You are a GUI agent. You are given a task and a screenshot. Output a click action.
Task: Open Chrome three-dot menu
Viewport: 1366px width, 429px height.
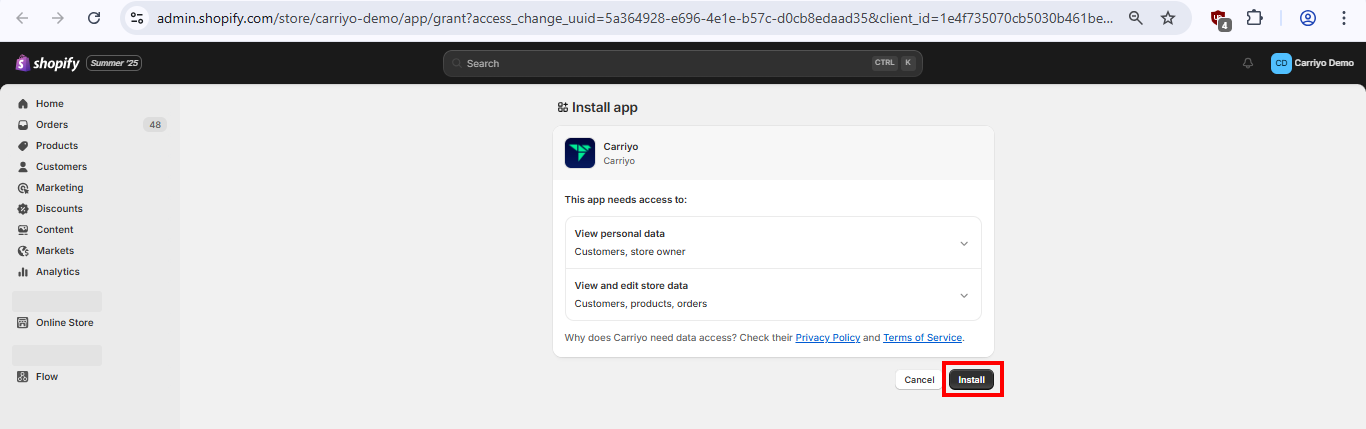(x=1344, y=18)
